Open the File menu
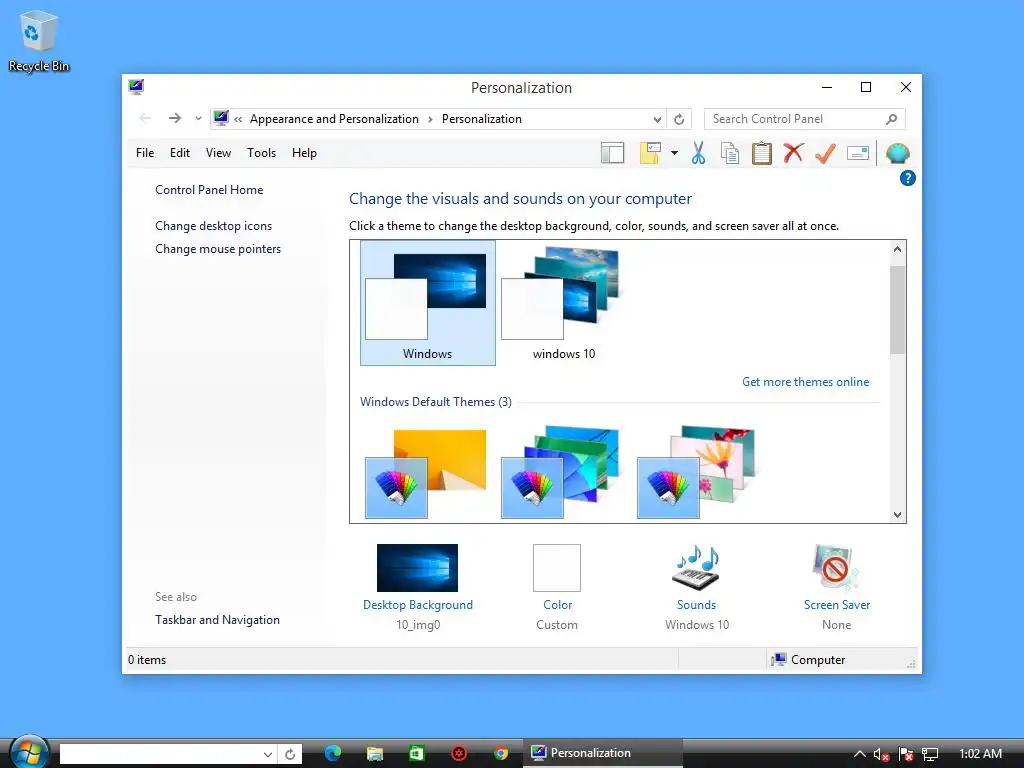The image size is (1024, 768). coord(145,153)
